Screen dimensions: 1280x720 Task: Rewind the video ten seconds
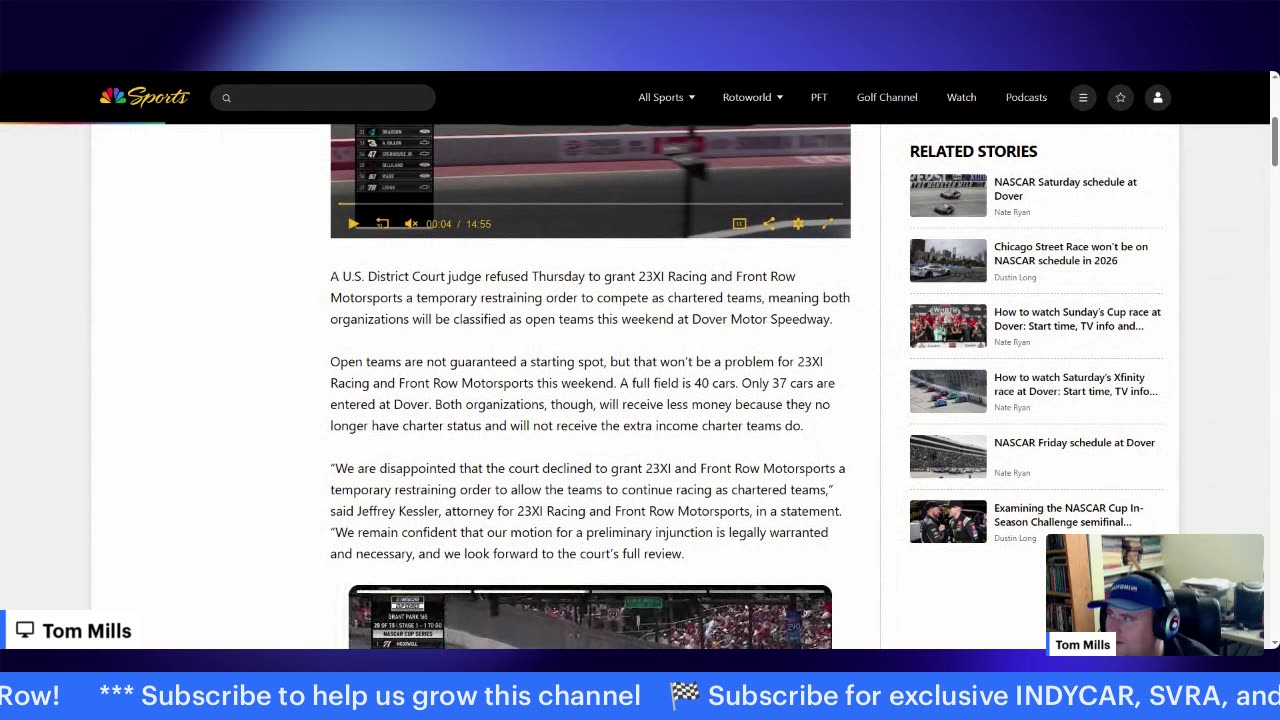coord(382,224)
